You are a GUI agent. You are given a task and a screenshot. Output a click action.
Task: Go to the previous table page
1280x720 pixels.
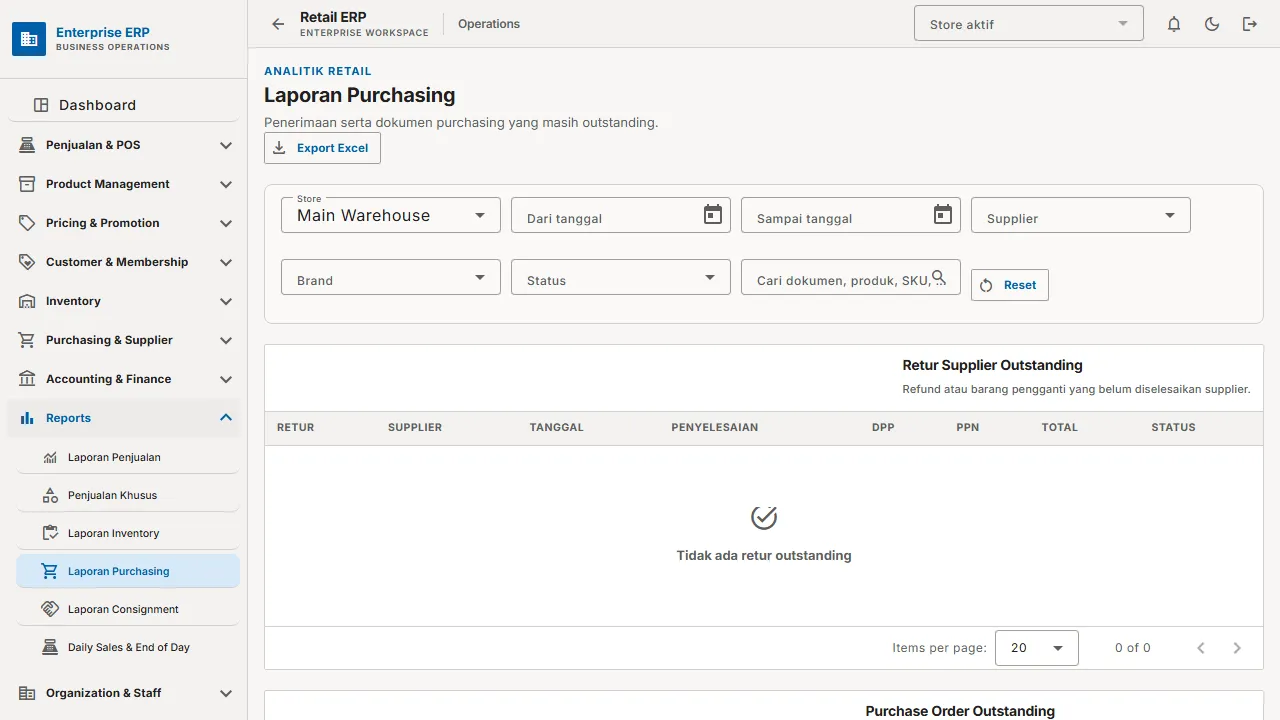pos(1201,648)
